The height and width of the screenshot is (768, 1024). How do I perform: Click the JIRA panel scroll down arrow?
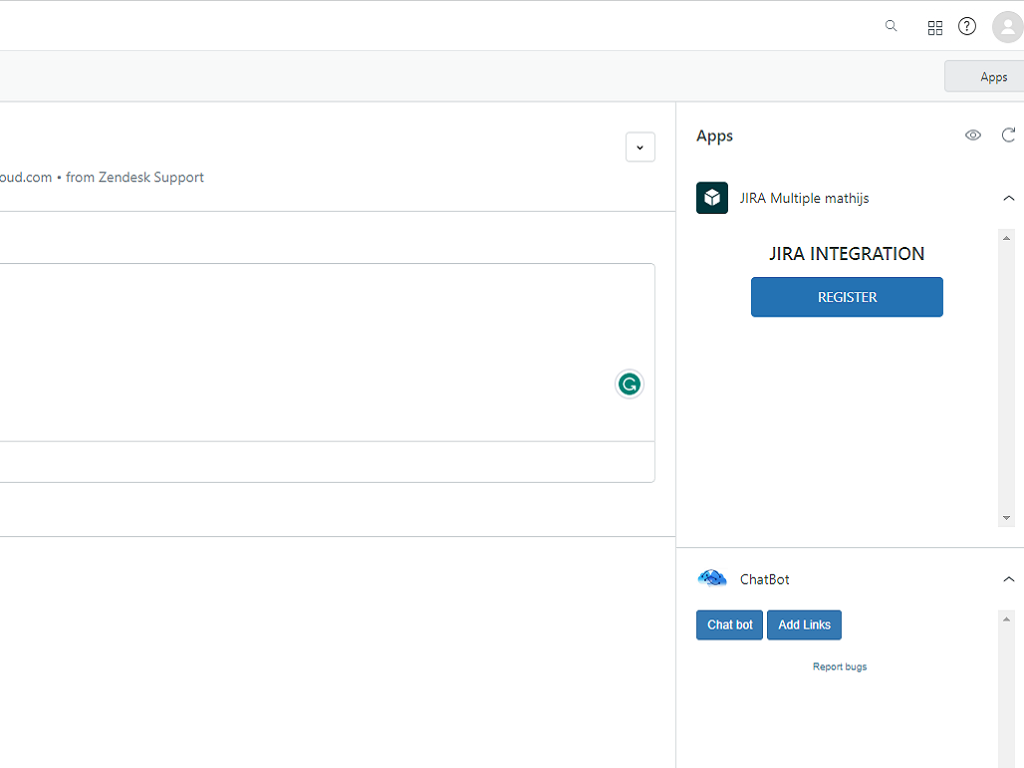(x=1006, y=518)
